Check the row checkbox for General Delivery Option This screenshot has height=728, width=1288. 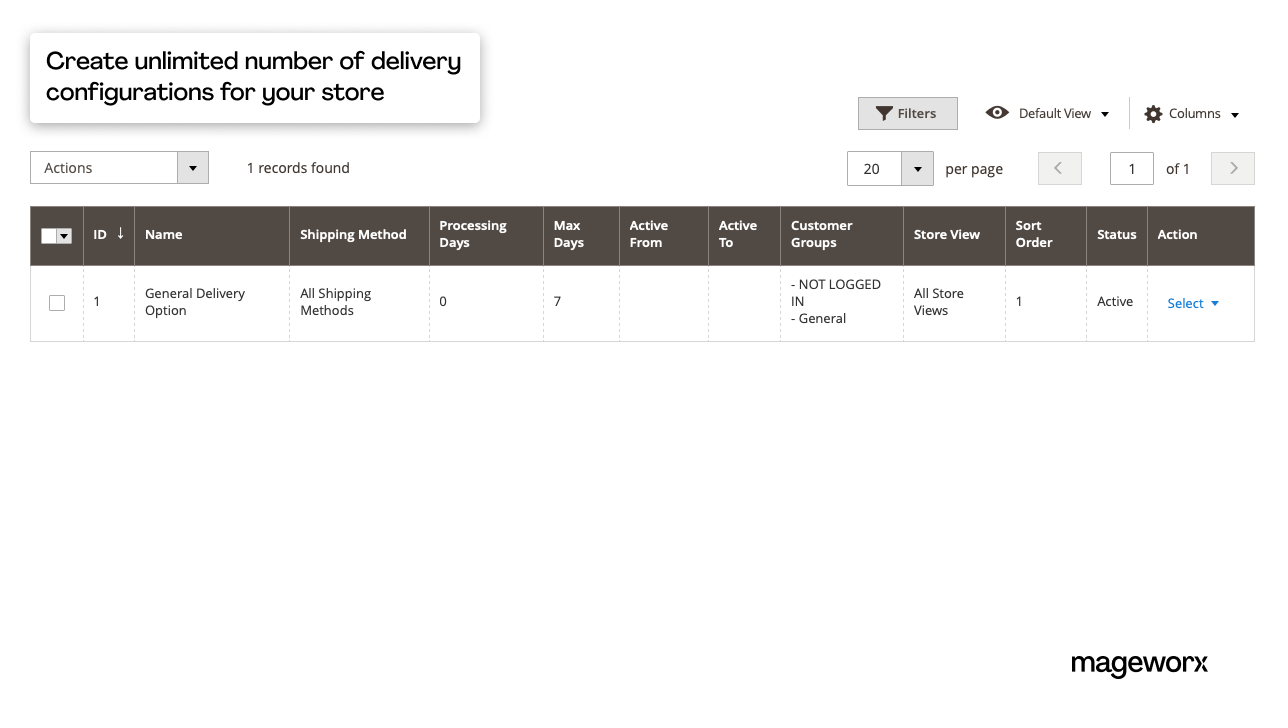coord(57,302)
